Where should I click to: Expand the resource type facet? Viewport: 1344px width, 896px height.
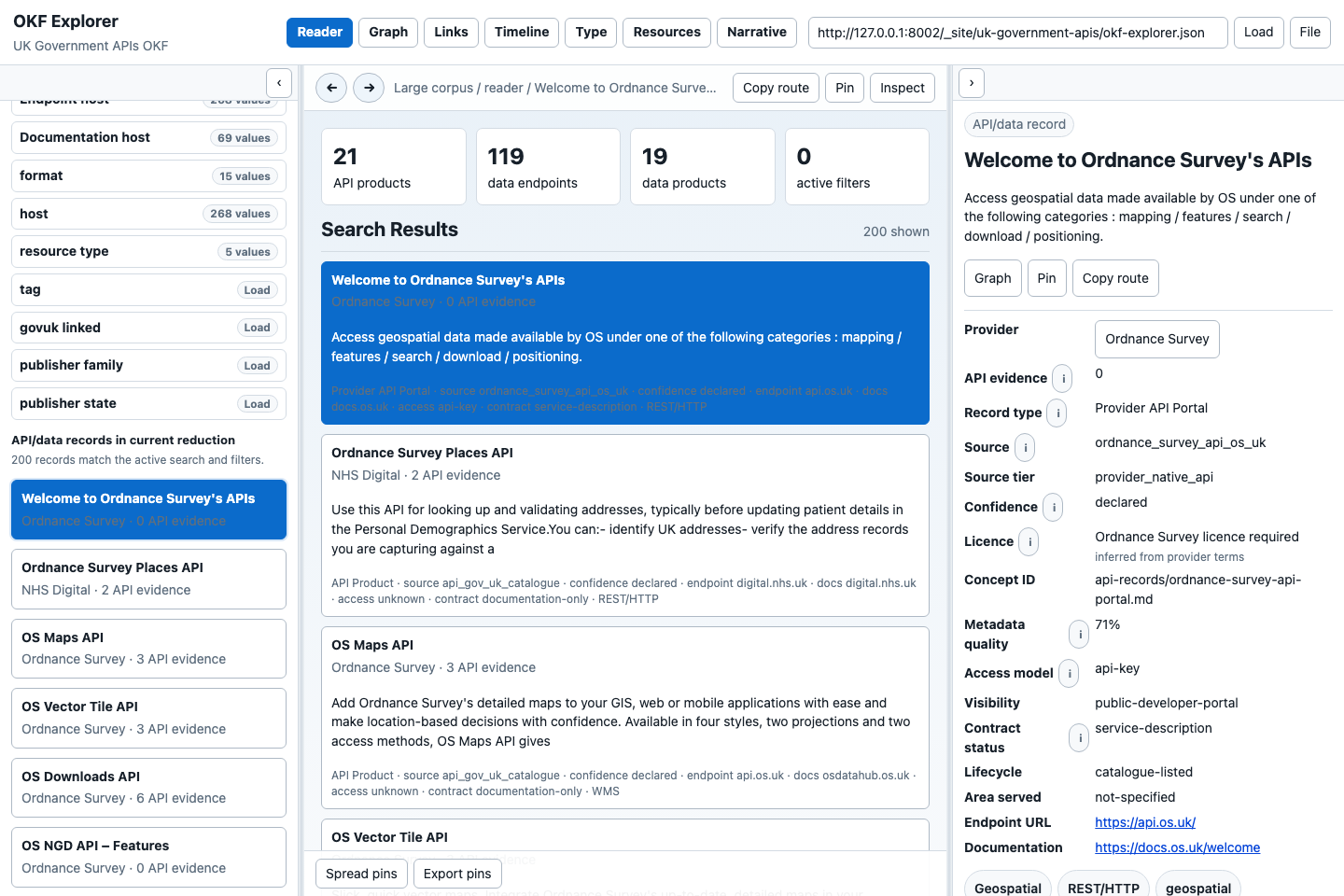(x=149, y=252)
